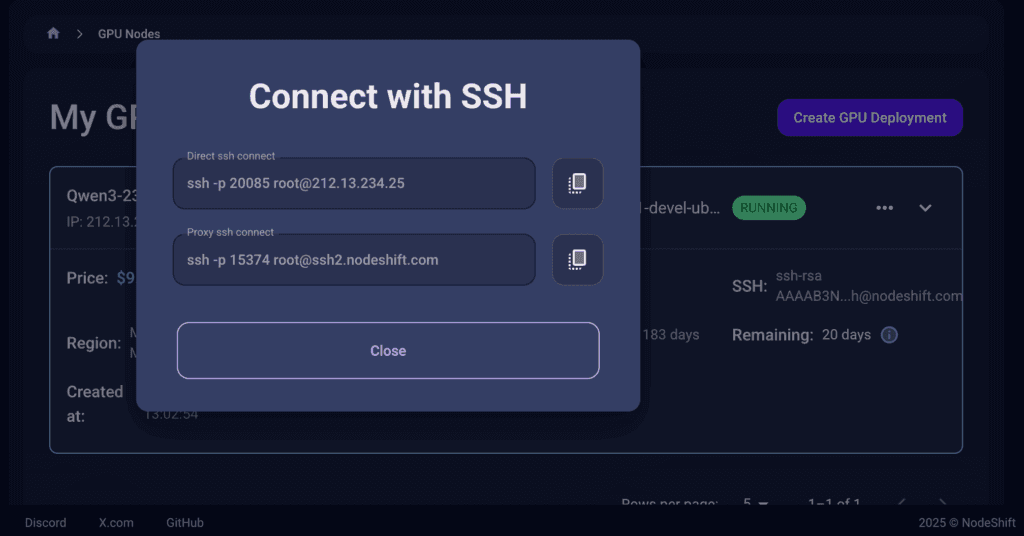Open the GitHub footer link
This screenshot has height=536, width=1024.
click(x=185, y=522)
